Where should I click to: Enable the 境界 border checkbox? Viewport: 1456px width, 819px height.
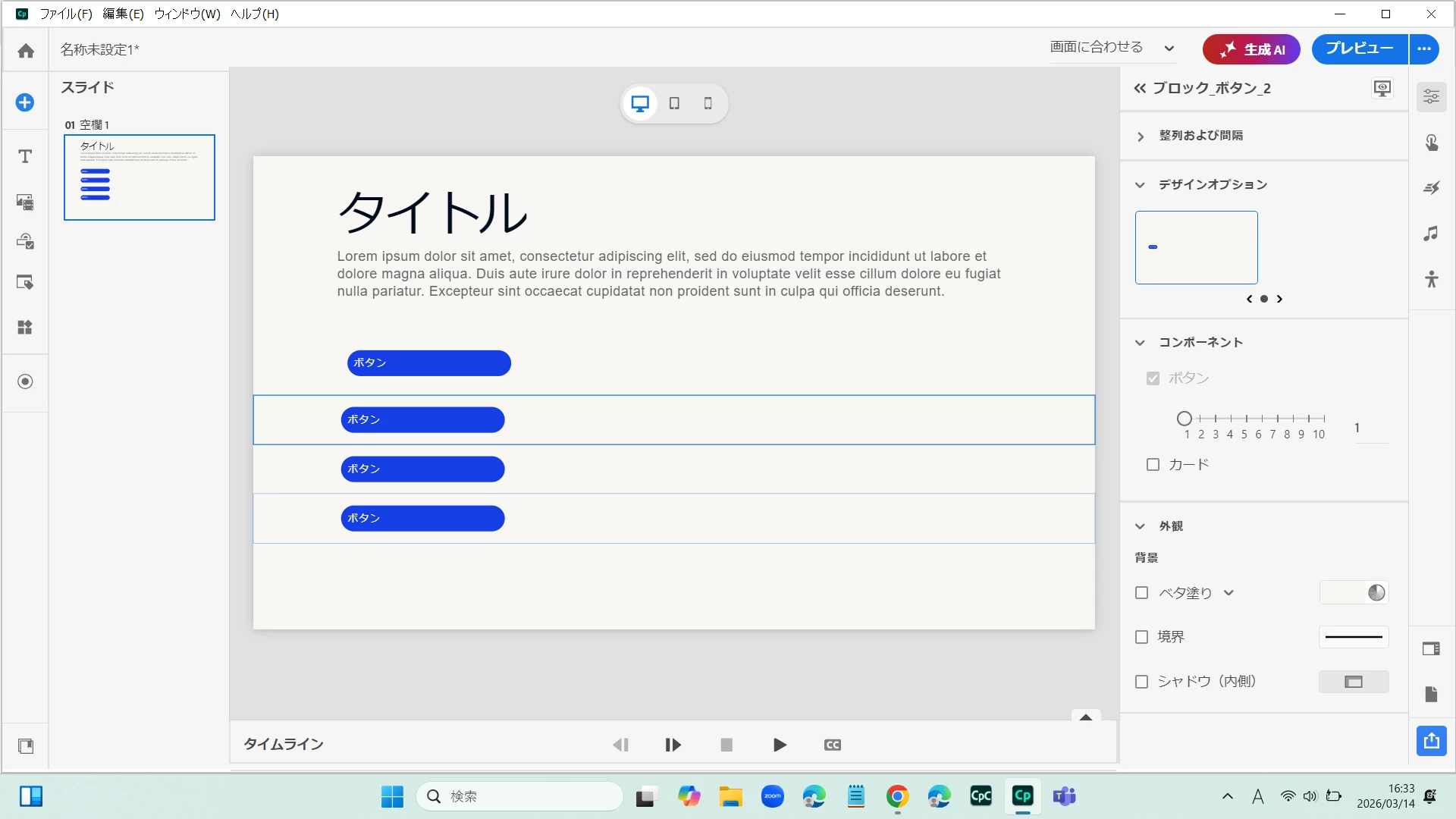pos(1141,637)
